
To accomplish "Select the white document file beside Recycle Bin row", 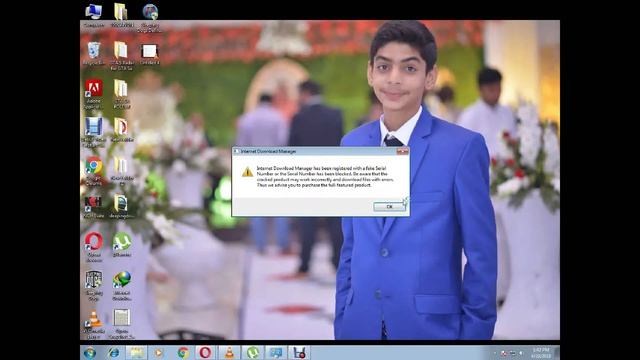I will pos(150,54).
